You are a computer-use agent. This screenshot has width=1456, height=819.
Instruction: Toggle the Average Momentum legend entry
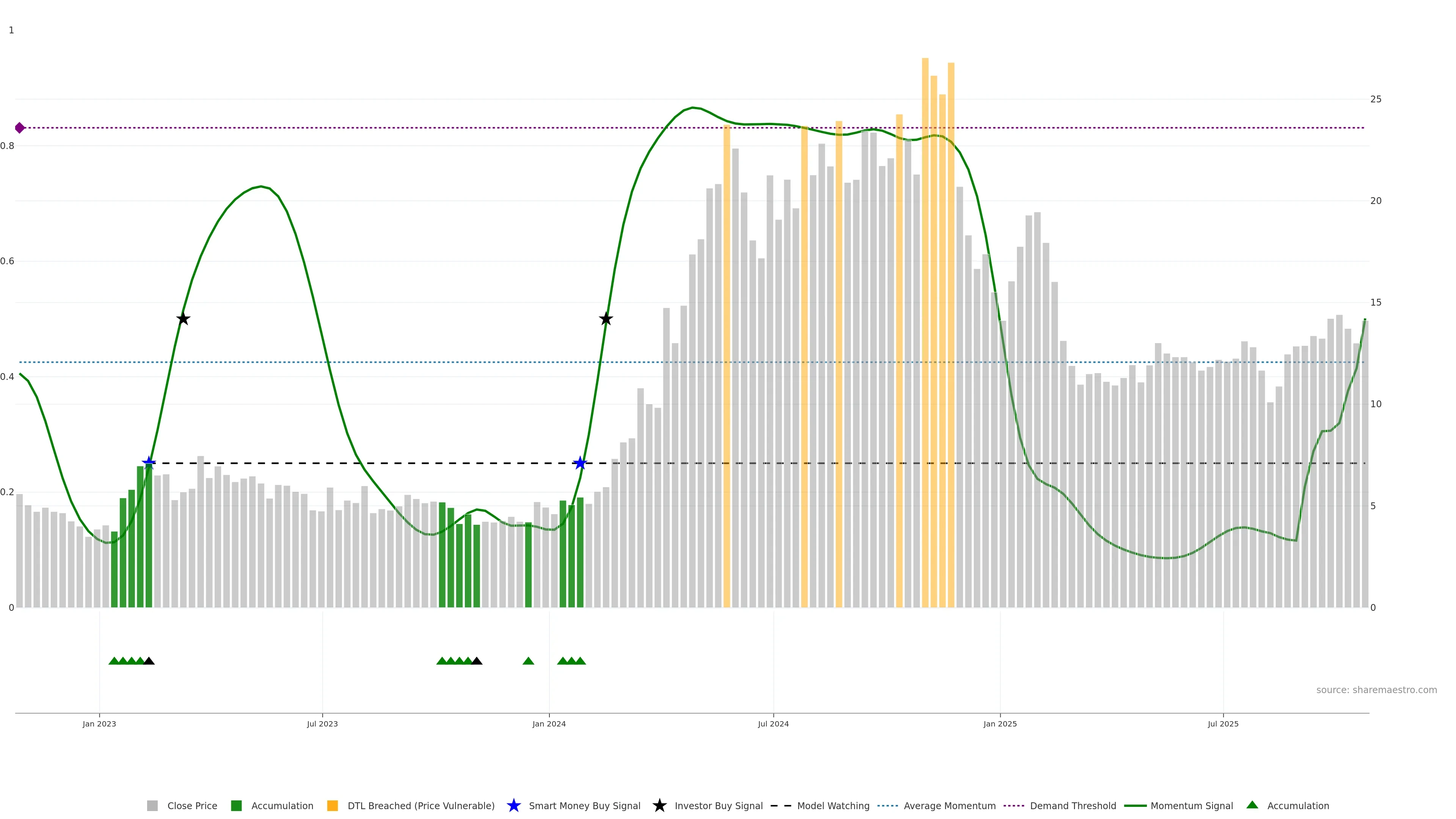click(x=949, y=806)
